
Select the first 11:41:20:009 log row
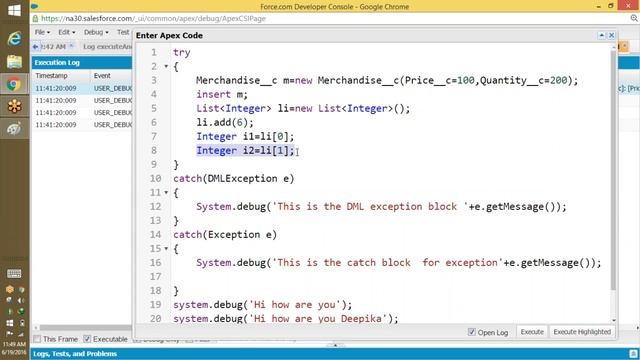click(x=82, y=88)
